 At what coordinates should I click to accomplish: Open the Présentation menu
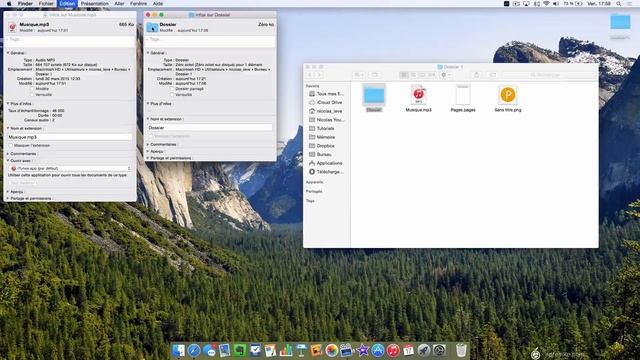[95, 4]
